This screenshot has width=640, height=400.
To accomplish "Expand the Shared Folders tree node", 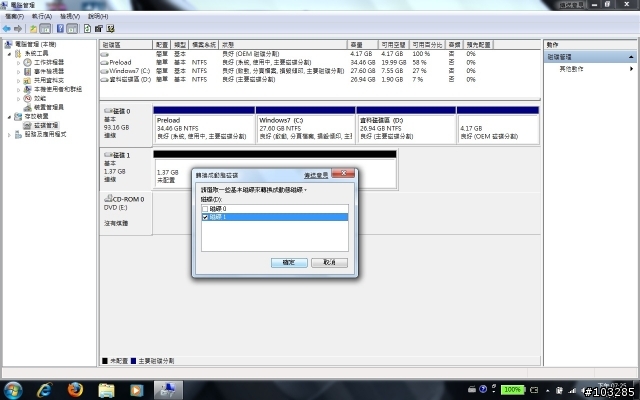I will click(18, 80).
